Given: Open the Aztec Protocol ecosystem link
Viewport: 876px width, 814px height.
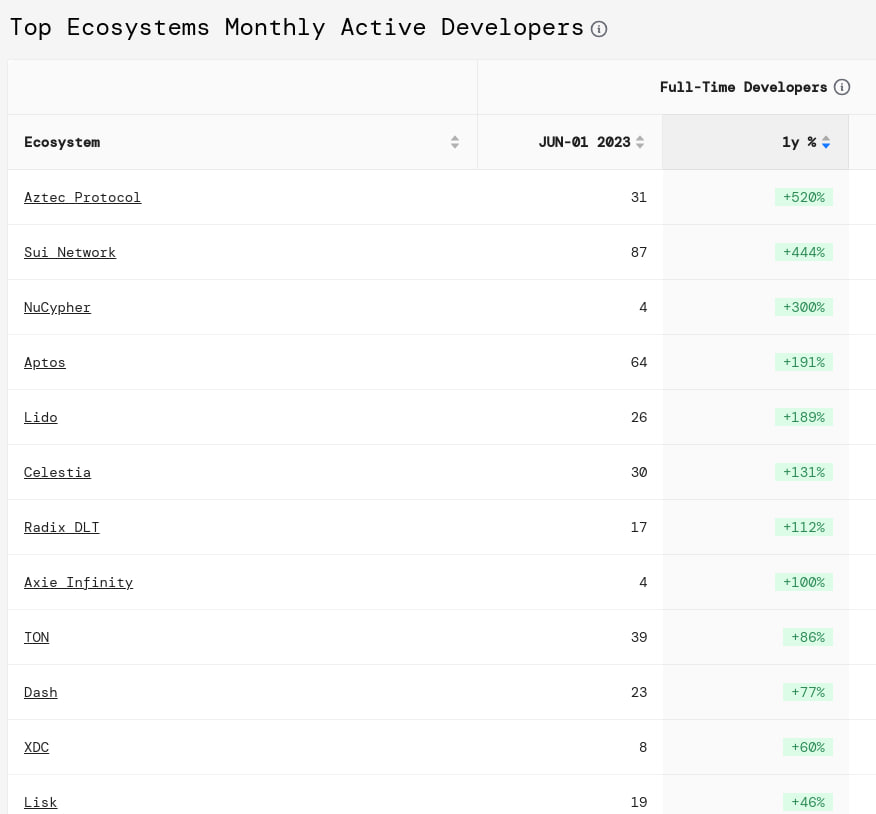Looking at the screenshot, I should [x=82, y=197].
